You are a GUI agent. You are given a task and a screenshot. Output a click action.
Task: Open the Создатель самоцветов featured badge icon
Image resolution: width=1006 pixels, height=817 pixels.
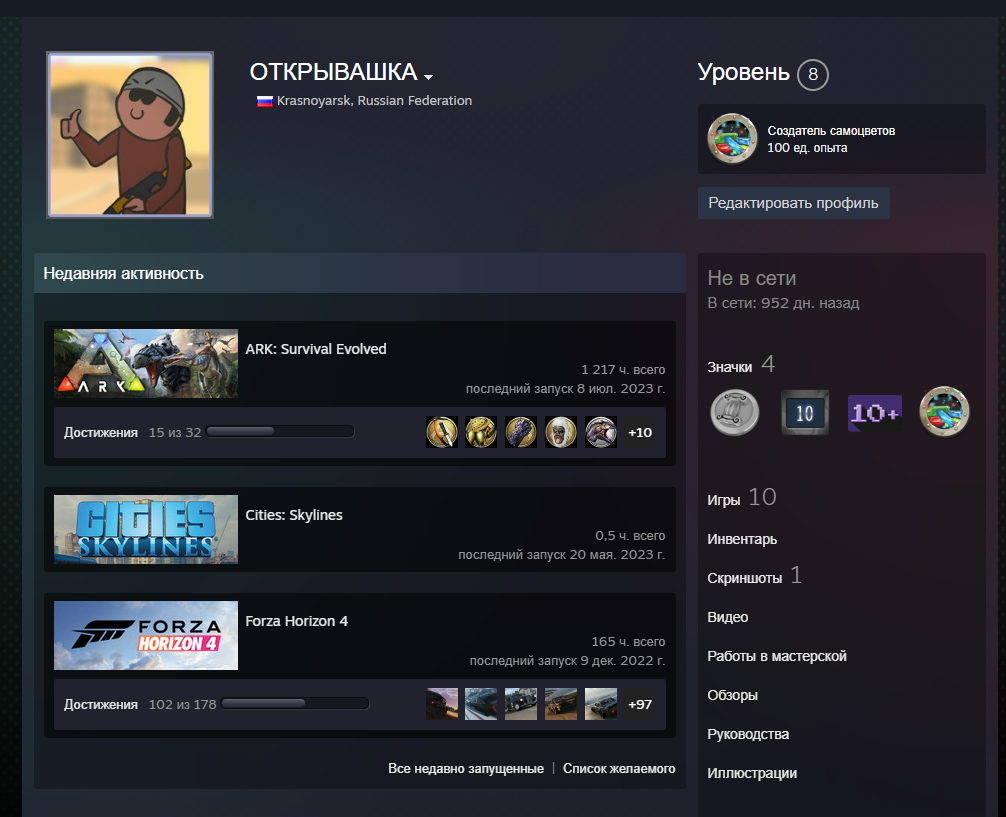pyautogui.click(x=732, y=138)
